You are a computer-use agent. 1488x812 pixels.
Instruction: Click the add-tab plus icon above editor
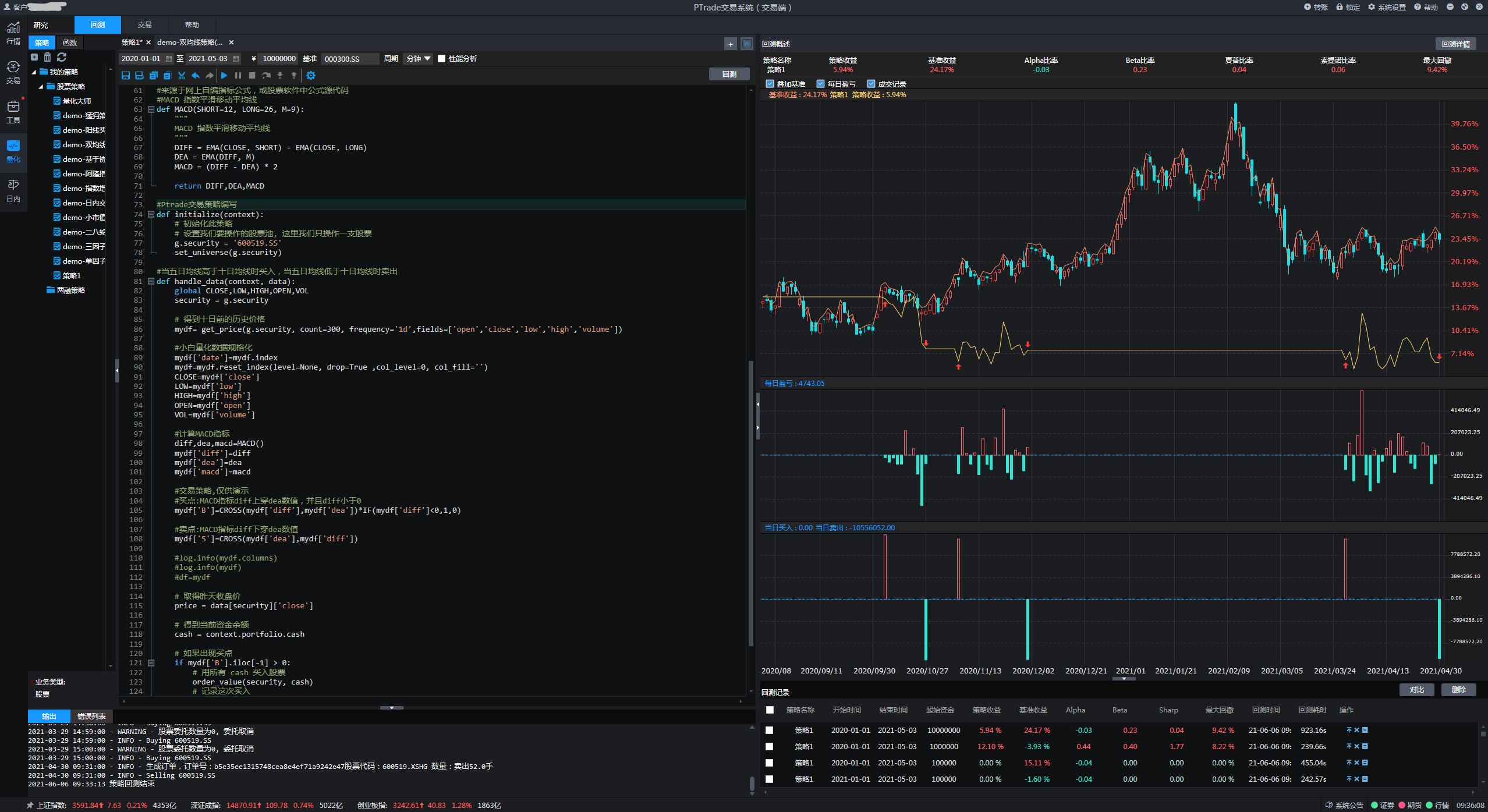click(x=731, y=44)
